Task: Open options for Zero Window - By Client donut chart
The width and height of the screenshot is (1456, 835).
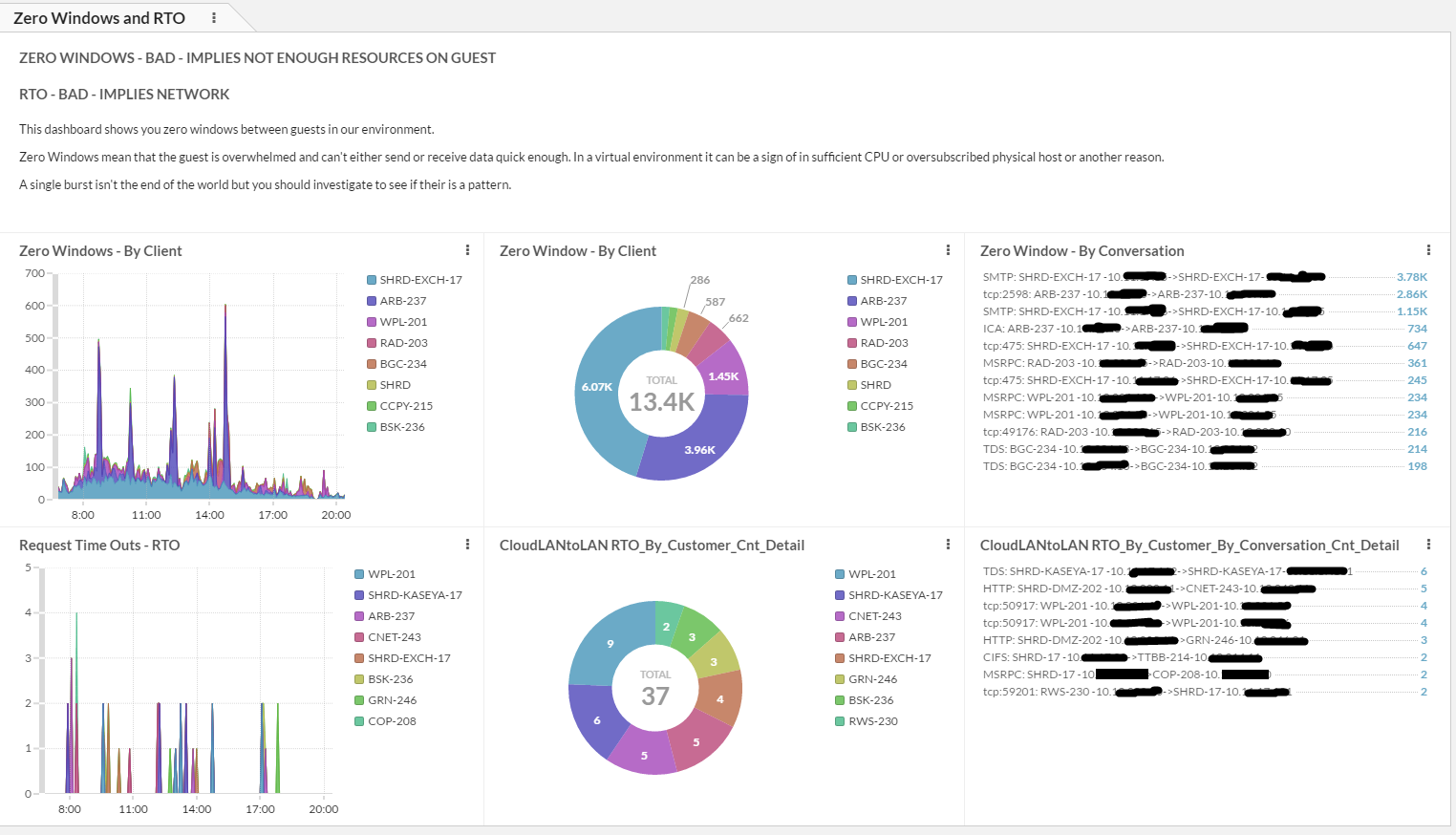Action: pyautogui.click(x=948, y=250)
